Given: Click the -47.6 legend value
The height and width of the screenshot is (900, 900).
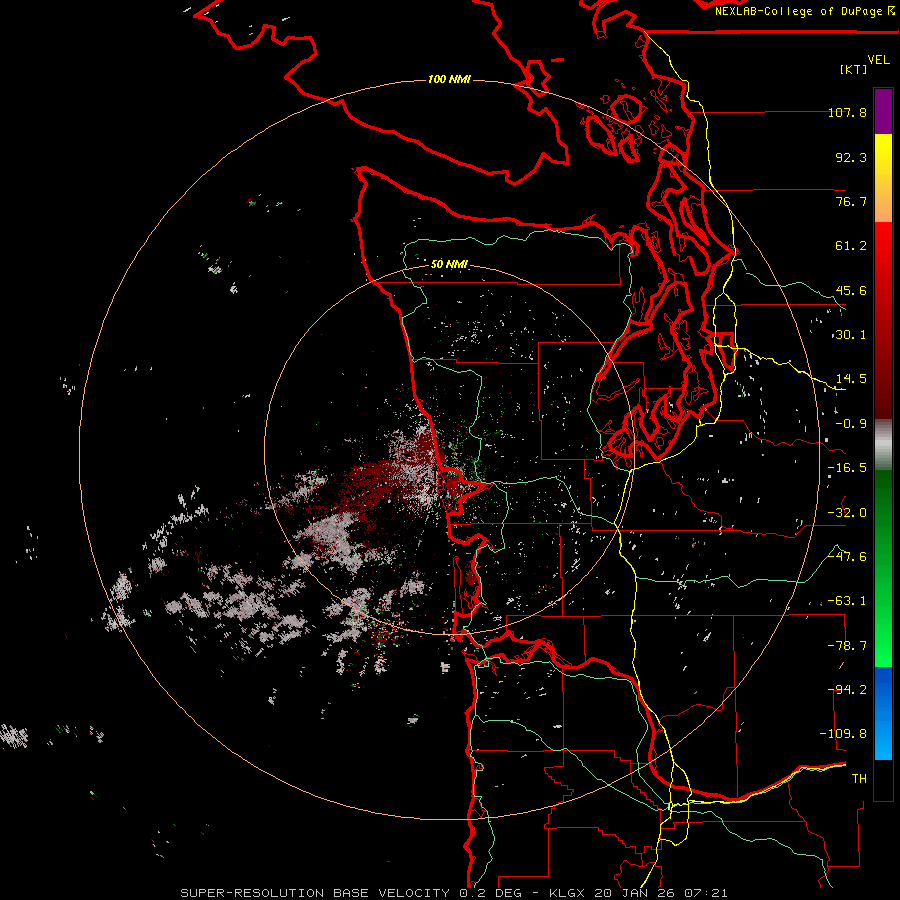Looking at the screenshot, I should pyautogui.click(x=847, y=557).
